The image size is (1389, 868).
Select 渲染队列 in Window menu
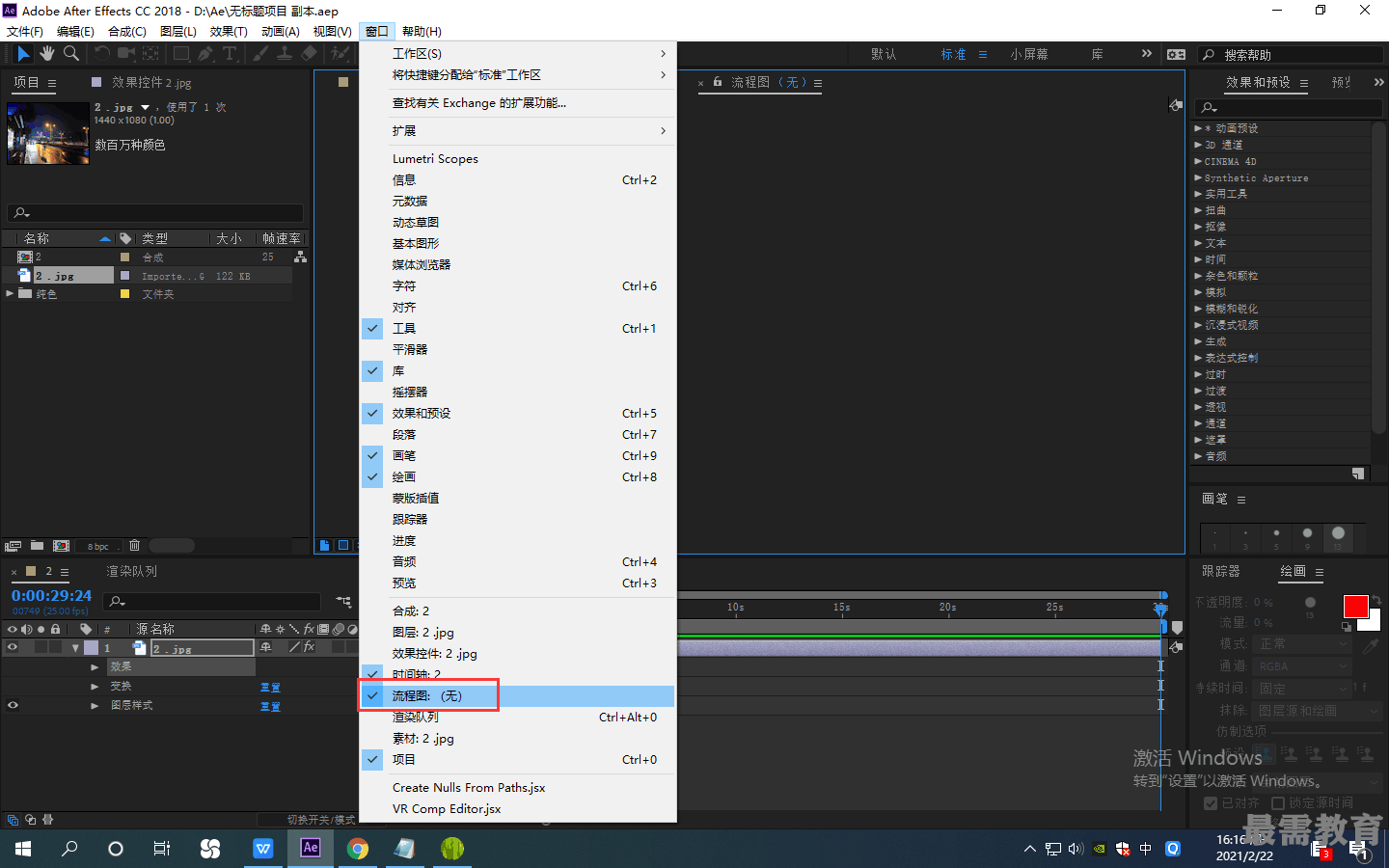point(518,718)
